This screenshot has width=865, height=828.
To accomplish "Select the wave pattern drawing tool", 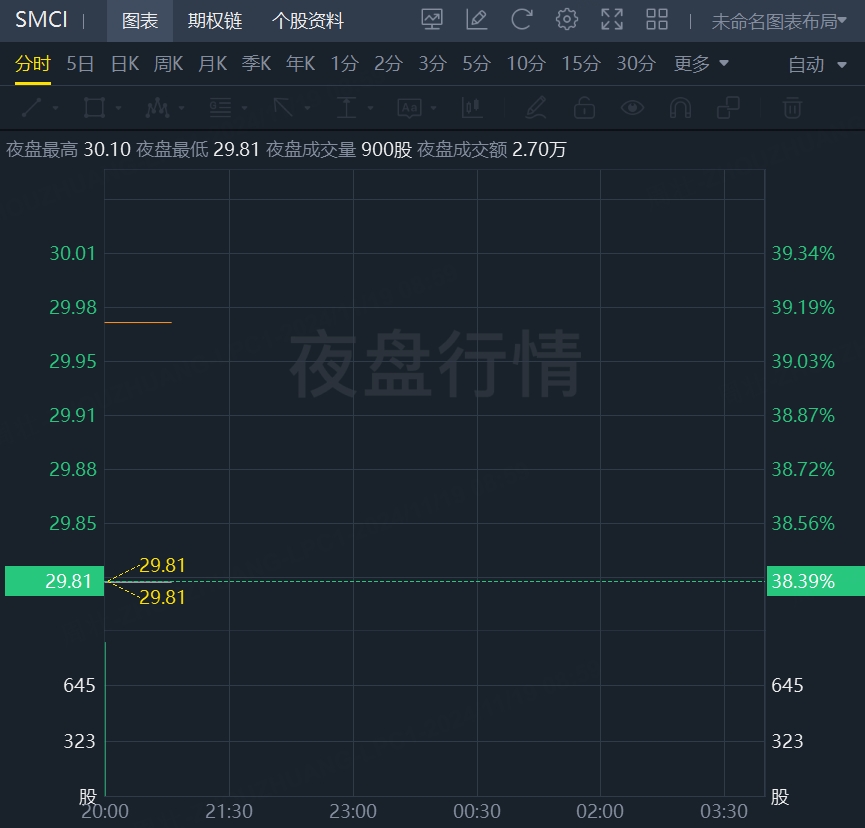I will (157, 108).
